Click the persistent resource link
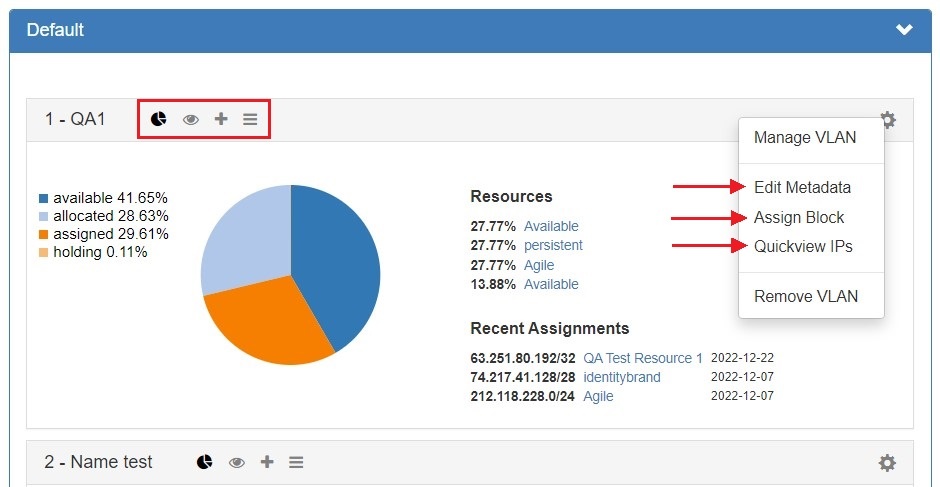The width and height of the screenshot is (940, 487). click(553, 245)
